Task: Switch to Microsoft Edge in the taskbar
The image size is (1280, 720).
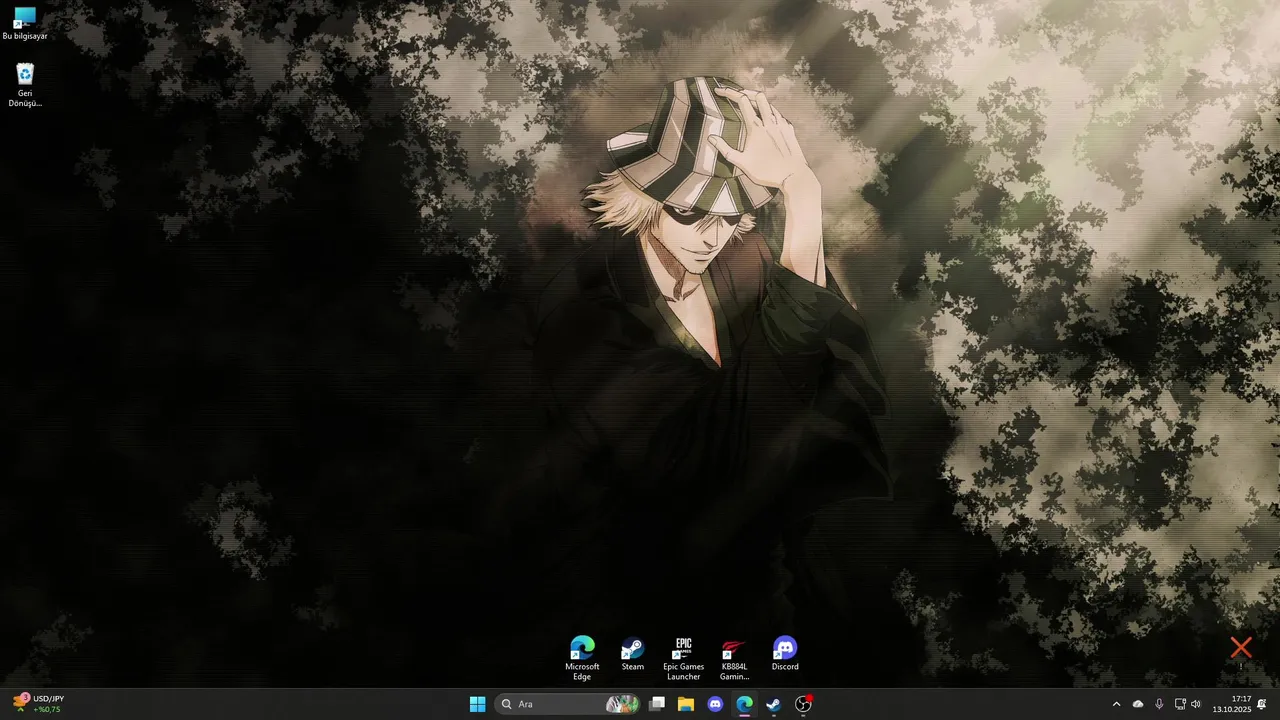Action: pyautogui.click(x=744, y=704)
